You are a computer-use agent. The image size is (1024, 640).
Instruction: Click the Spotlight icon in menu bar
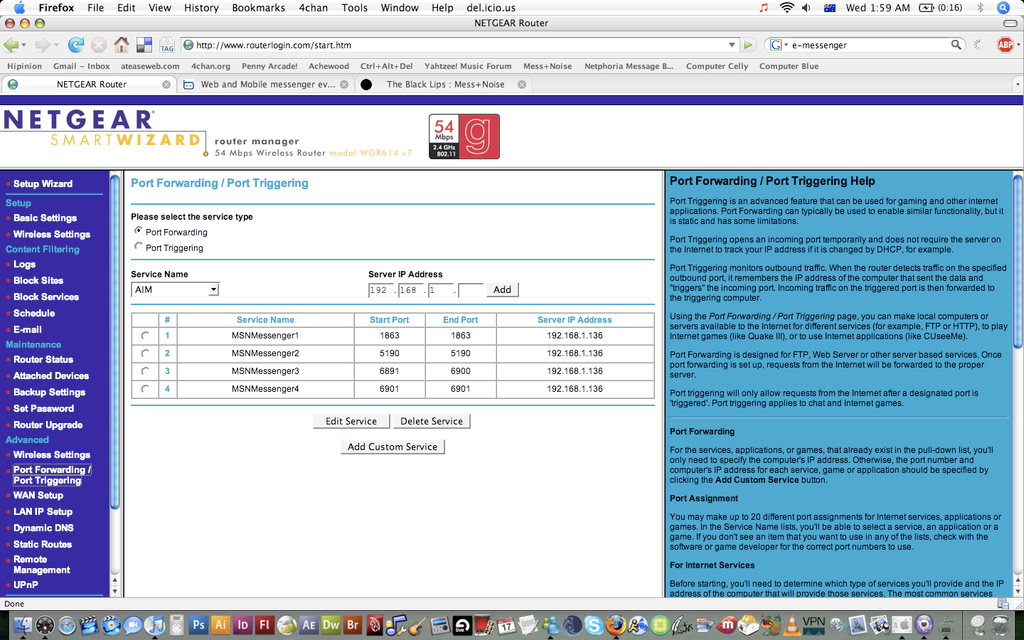(x=1003, y=8)
